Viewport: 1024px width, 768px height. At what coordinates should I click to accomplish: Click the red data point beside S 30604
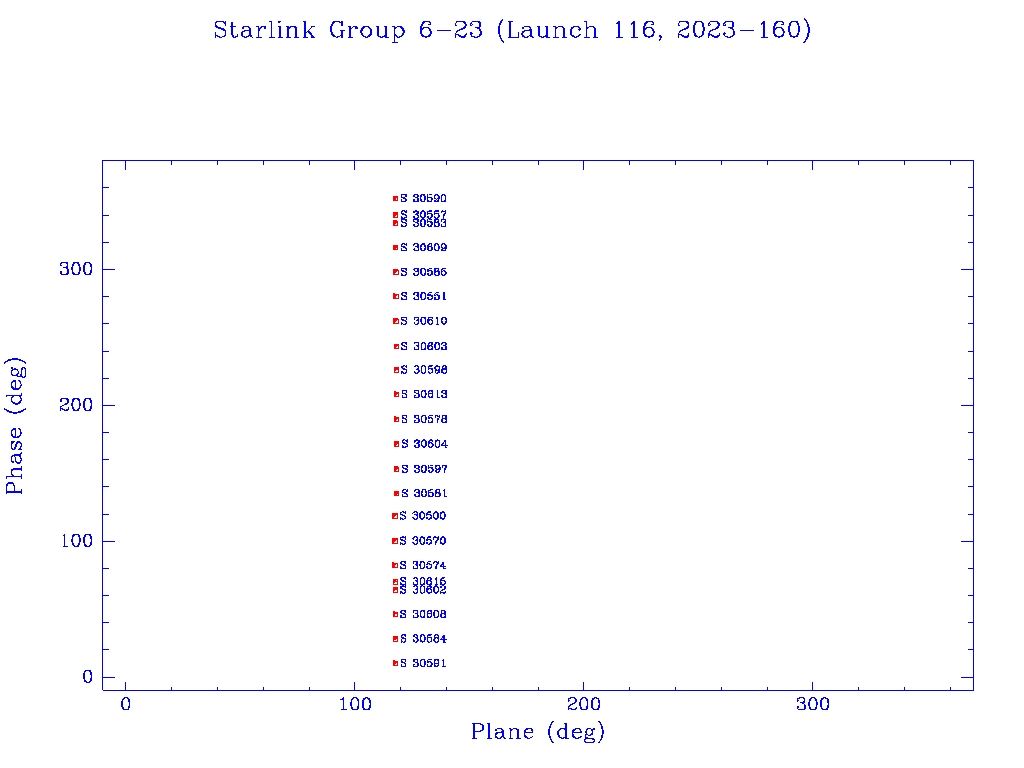(x=396, y=444)
